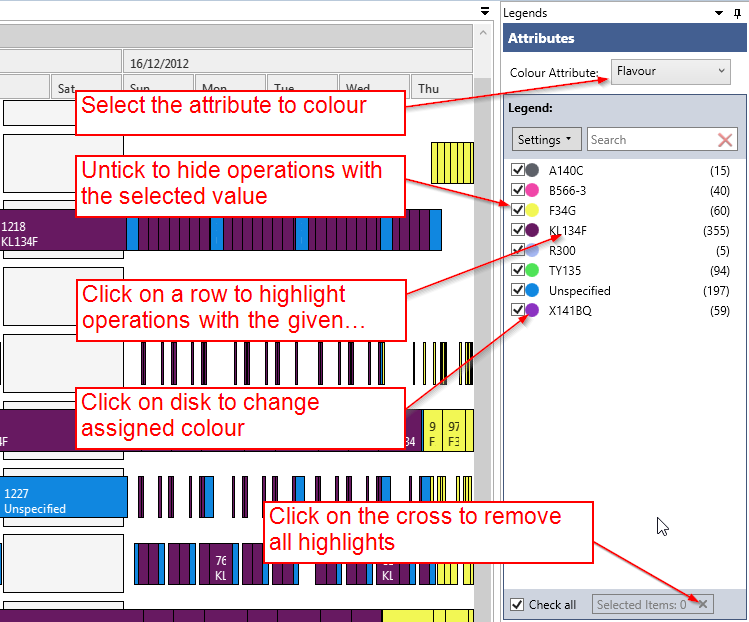This screenshot has width=749, height=622.
Task: Untick the A140C checkbox
Action: tap(518, 171)
